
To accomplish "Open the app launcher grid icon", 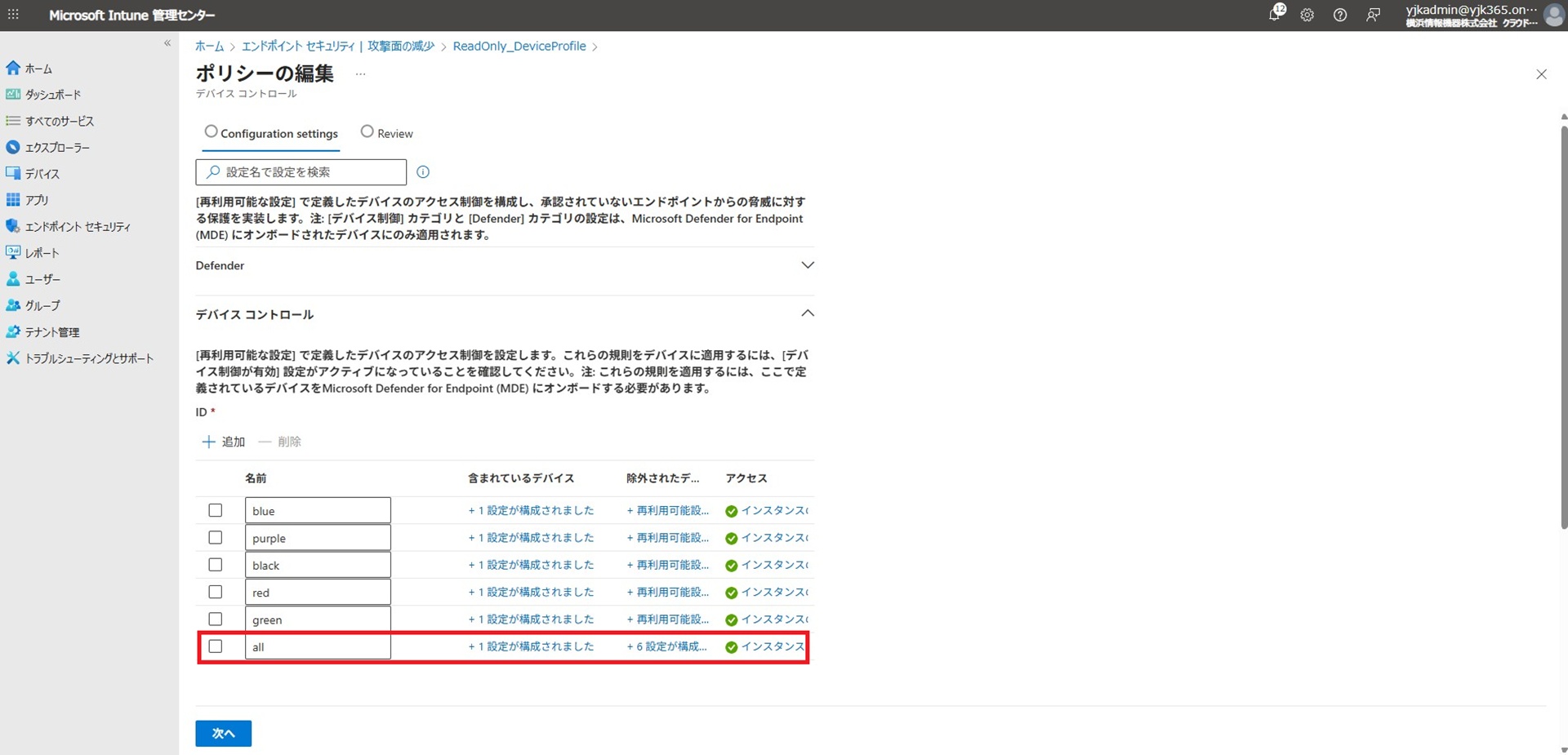I will pyautogui.click(x=13, y=15).
